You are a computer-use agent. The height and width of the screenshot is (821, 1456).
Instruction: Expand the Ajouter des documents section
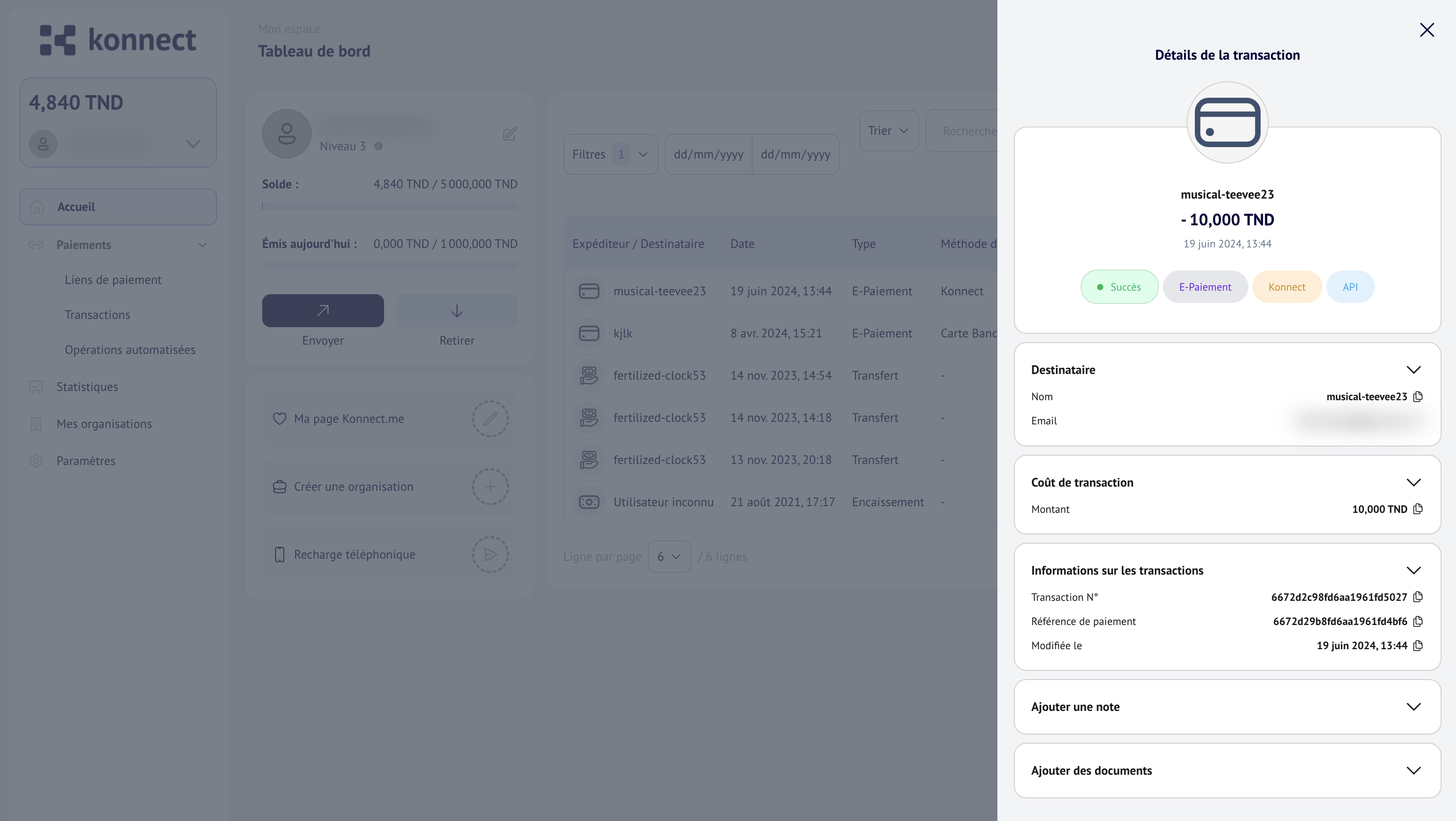pyautogui.click(x=1413, y=771)
